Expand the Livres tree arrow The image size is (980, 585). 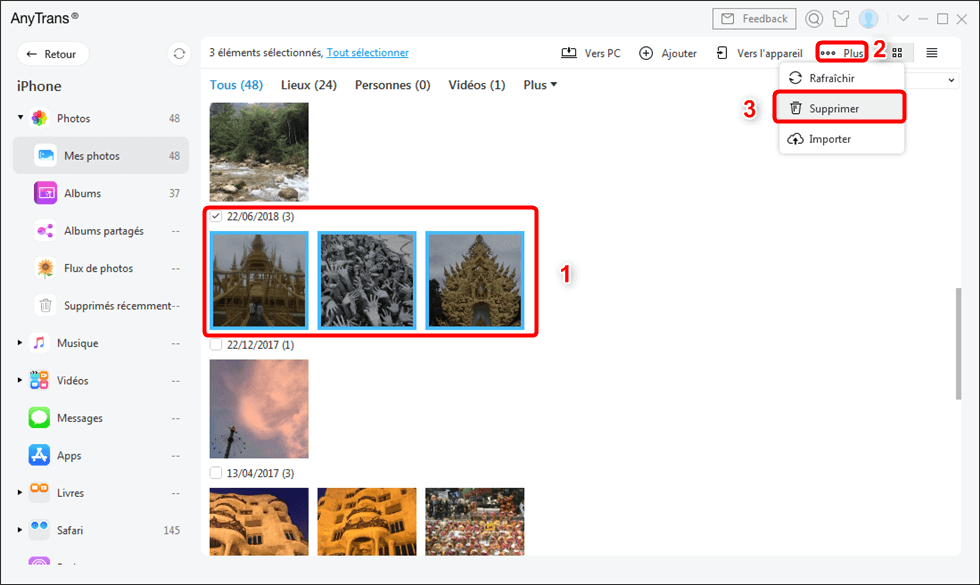[20, 492]
